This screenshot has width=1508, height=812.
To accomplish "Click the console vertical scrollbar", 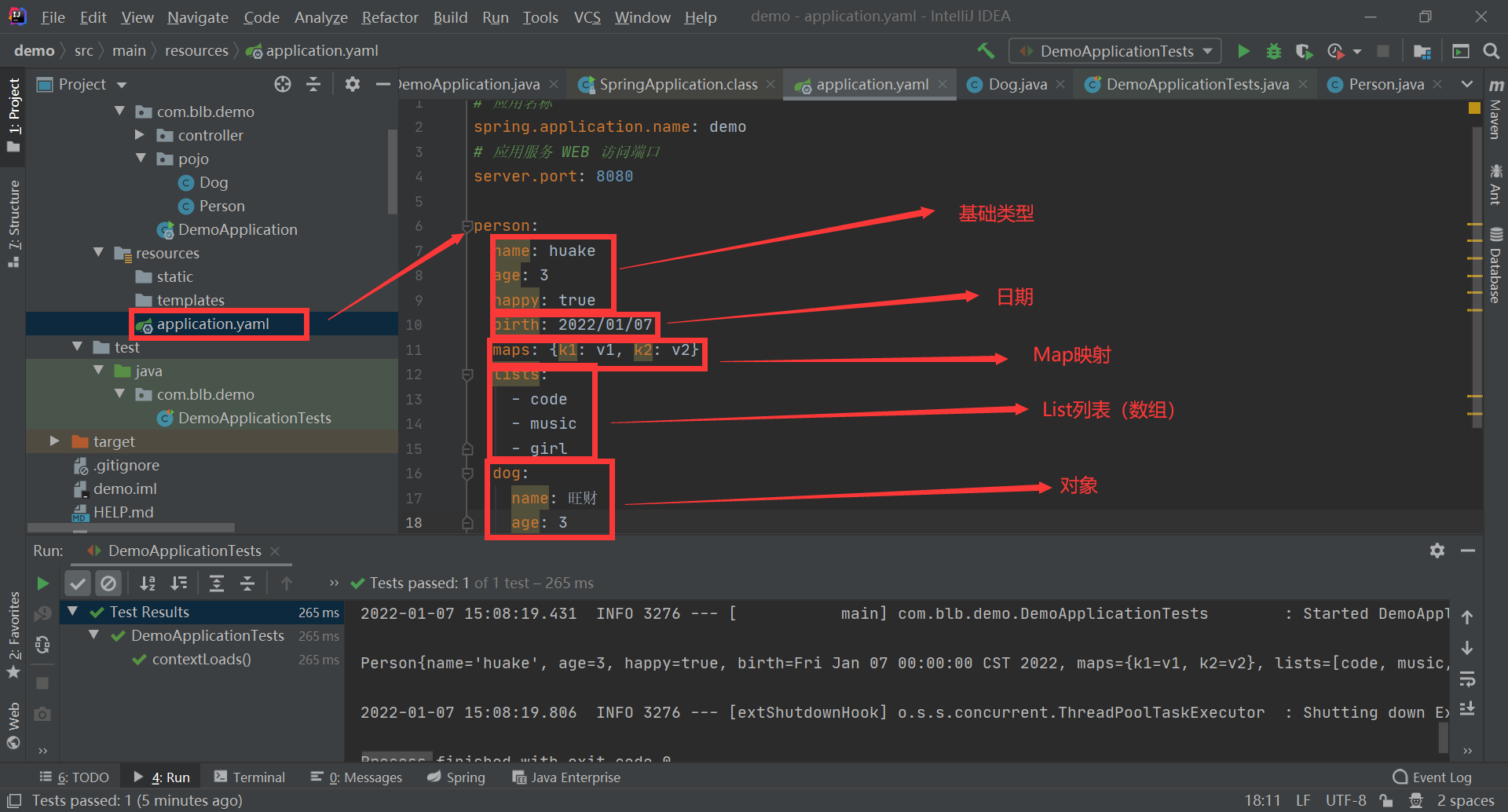I will [x=1444, y=737].
